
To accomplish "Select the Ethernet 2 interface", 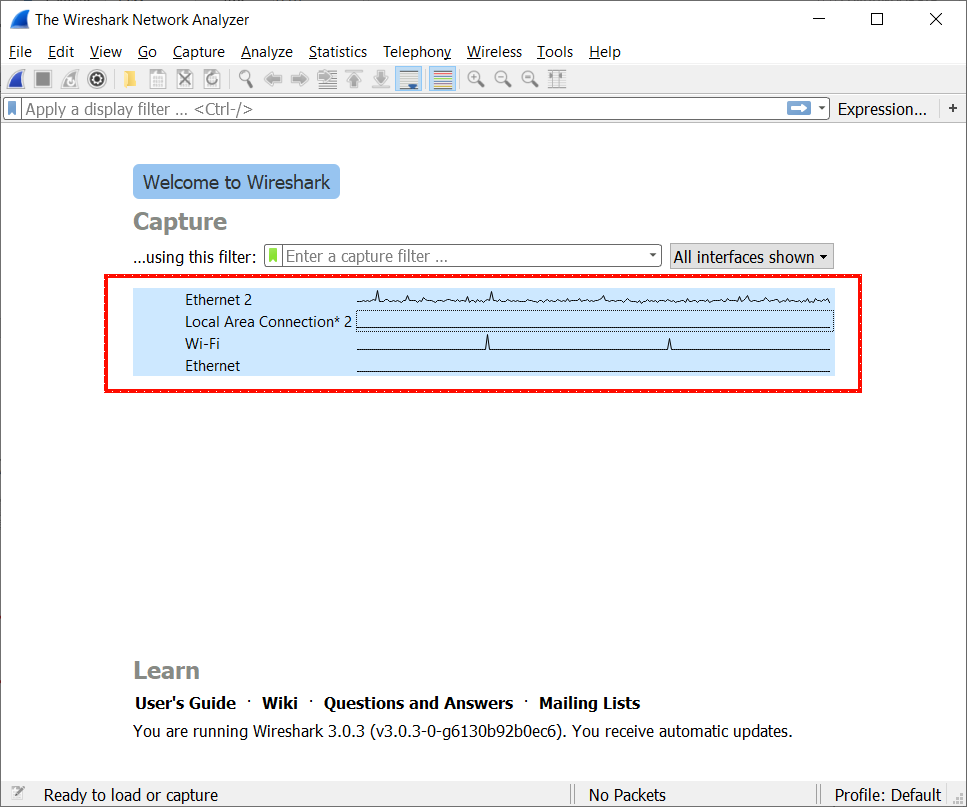I will coord(484,300).
